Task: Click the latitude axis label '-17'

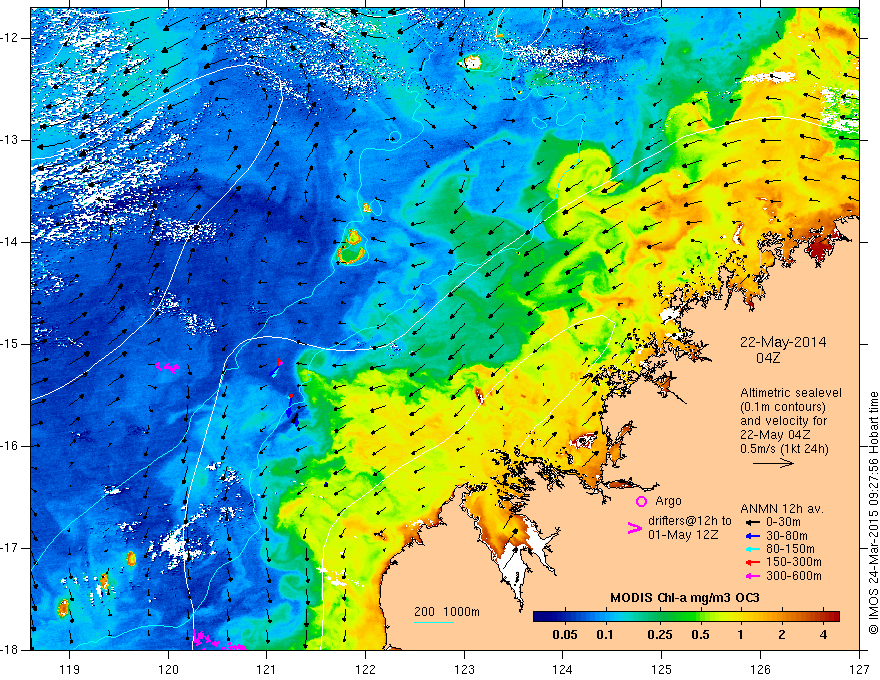Action: point(11,548)
